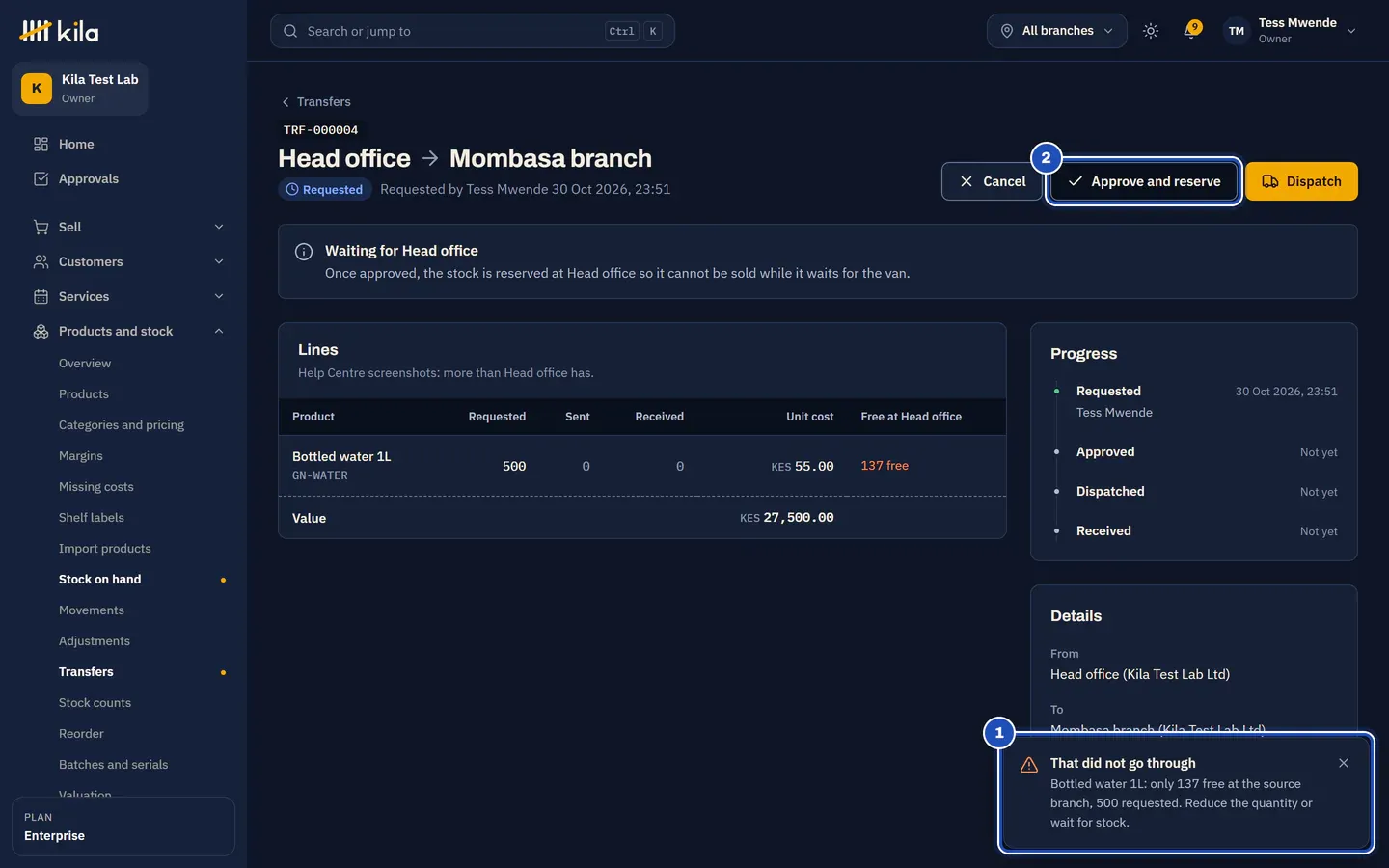This screenshot has width=1389, height=868.
Task: Dismiss the 'That did not go through' alert
Action: coord(1344,763)
